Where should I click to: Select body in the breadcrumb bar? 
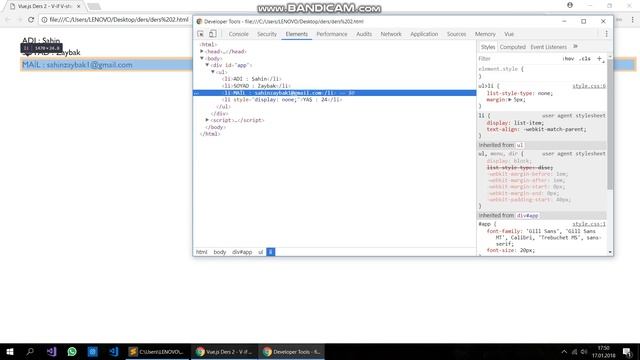[x=220, y=252]
